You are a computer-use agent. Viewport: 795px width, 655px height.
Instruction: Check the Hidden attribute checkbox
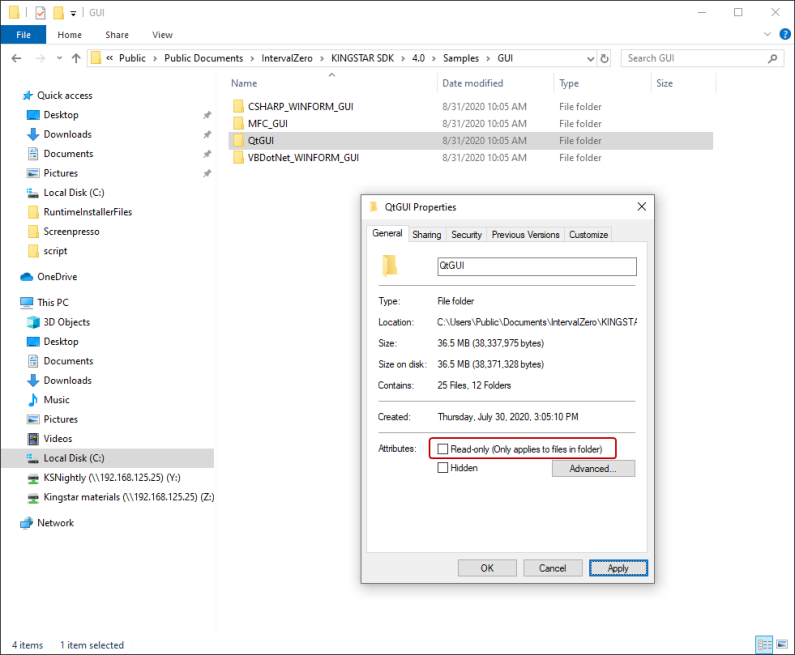(x=443, y=468)
